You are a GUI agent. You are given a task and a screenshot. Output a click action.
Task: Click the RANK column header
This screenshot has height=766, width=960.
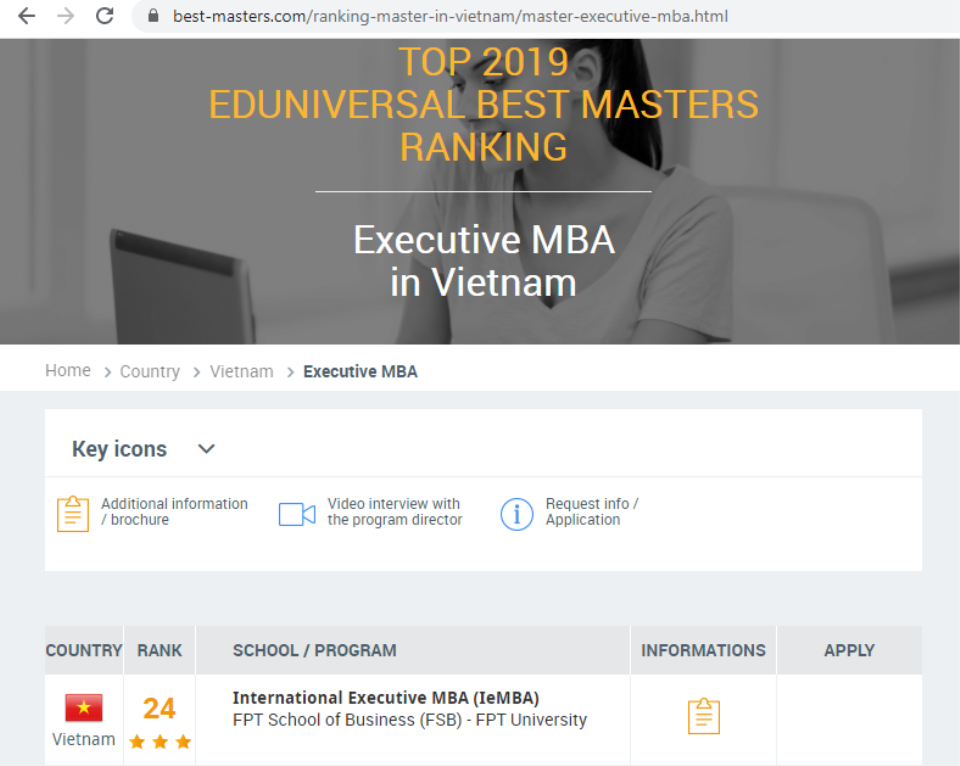point(159,650)
